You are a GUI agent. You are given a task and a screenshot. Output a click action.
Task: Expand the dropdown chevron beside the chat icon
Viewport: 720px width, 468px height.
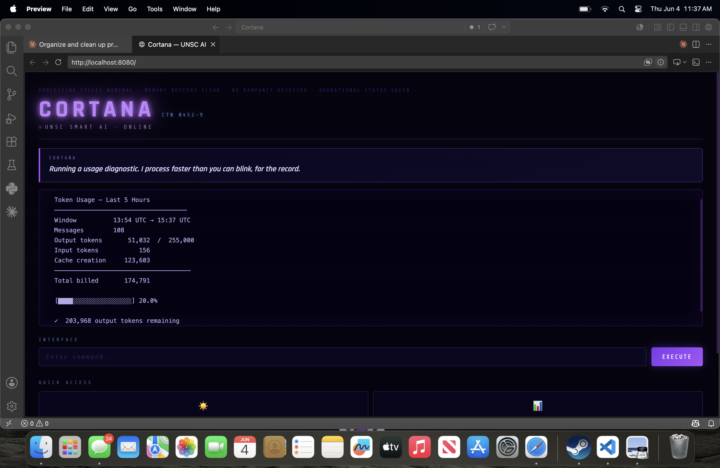(504, 27)
